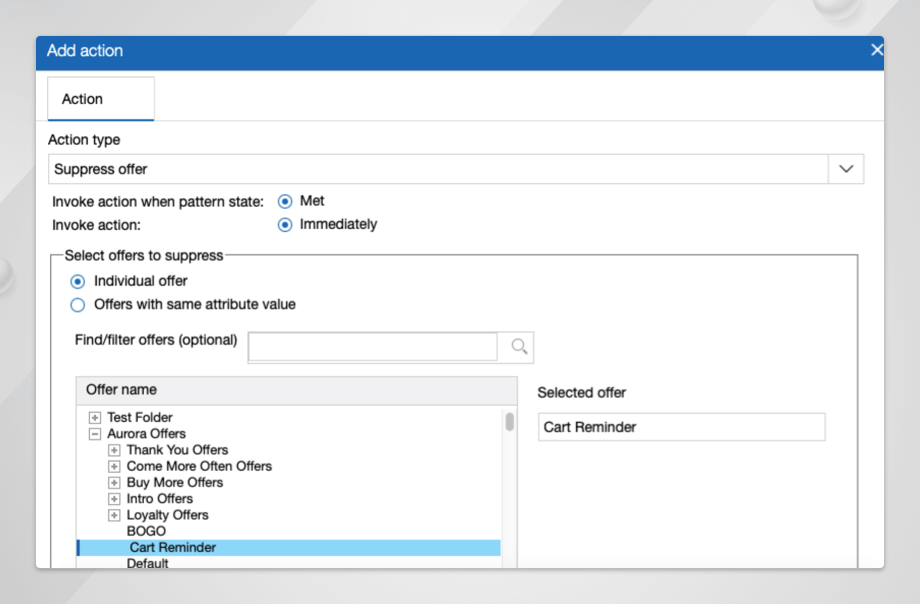Choose Offers with same attribute value
Viewport: 920px width, 604px height.
(x=78, y=305)
